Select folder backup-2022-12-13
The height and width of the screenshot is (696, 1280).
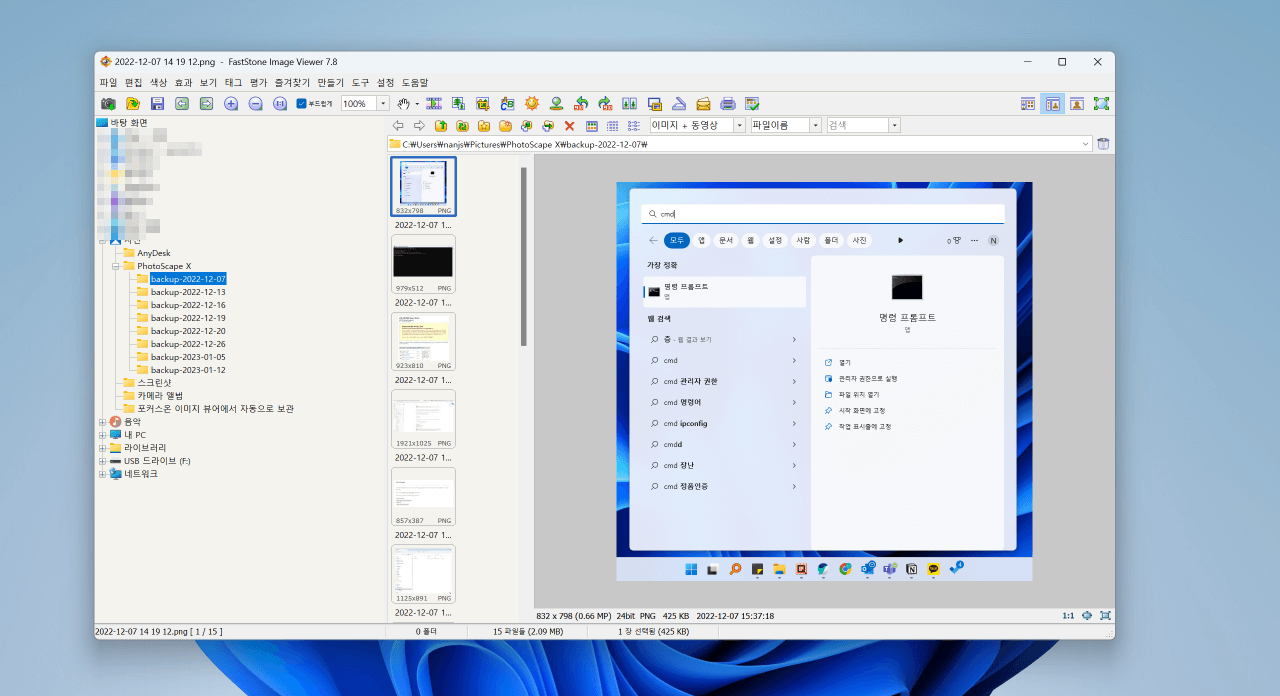tap(188, 292)
